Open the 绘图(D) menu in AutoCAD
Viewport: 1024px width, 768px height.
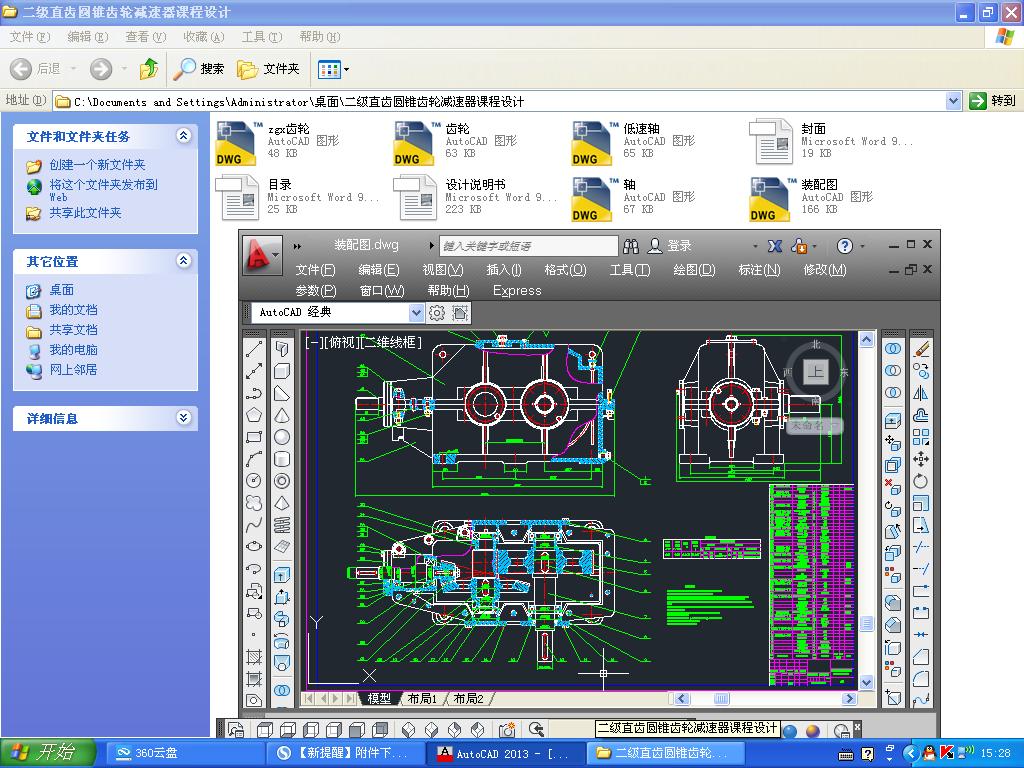click(x=693, y=270)
